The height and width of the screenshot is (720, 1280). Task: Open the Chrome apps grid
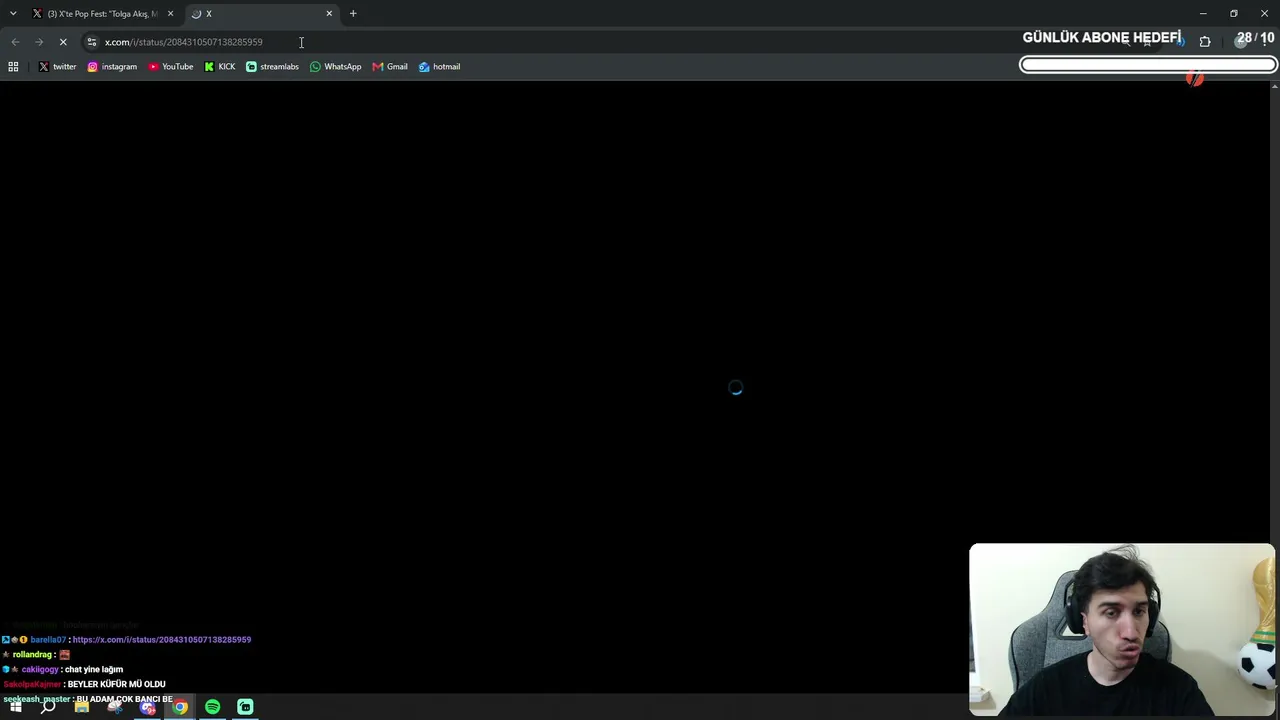[x=13, y=67]
